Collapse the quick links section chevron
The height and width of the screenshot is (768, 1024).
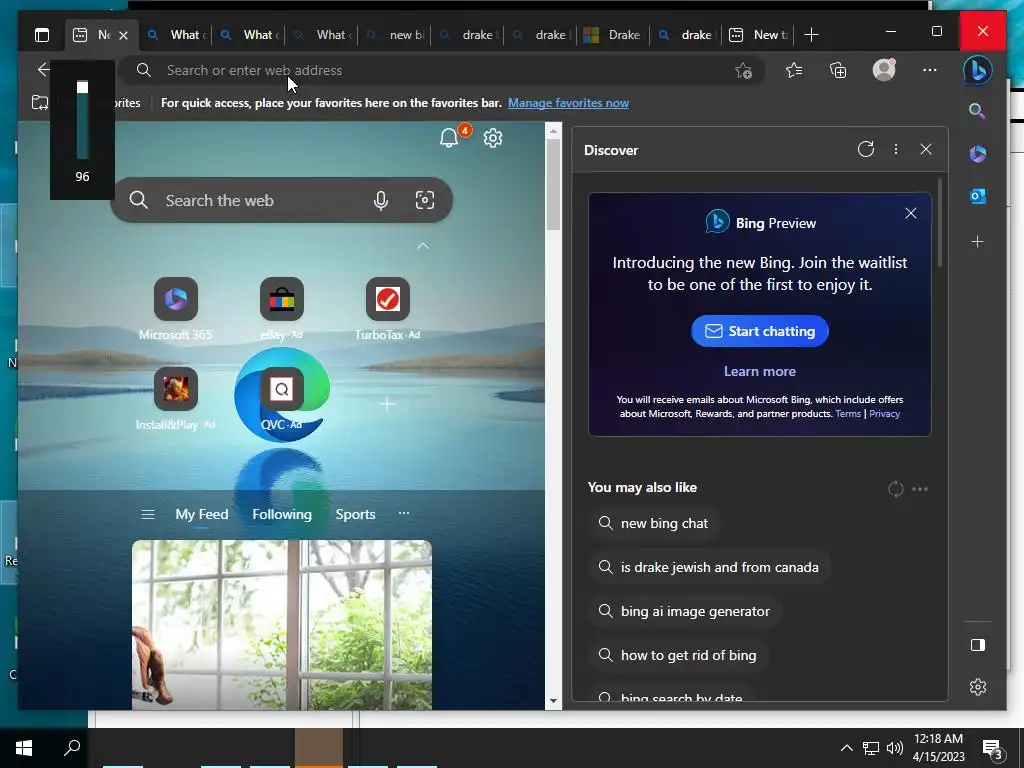(x=423, y=246)
